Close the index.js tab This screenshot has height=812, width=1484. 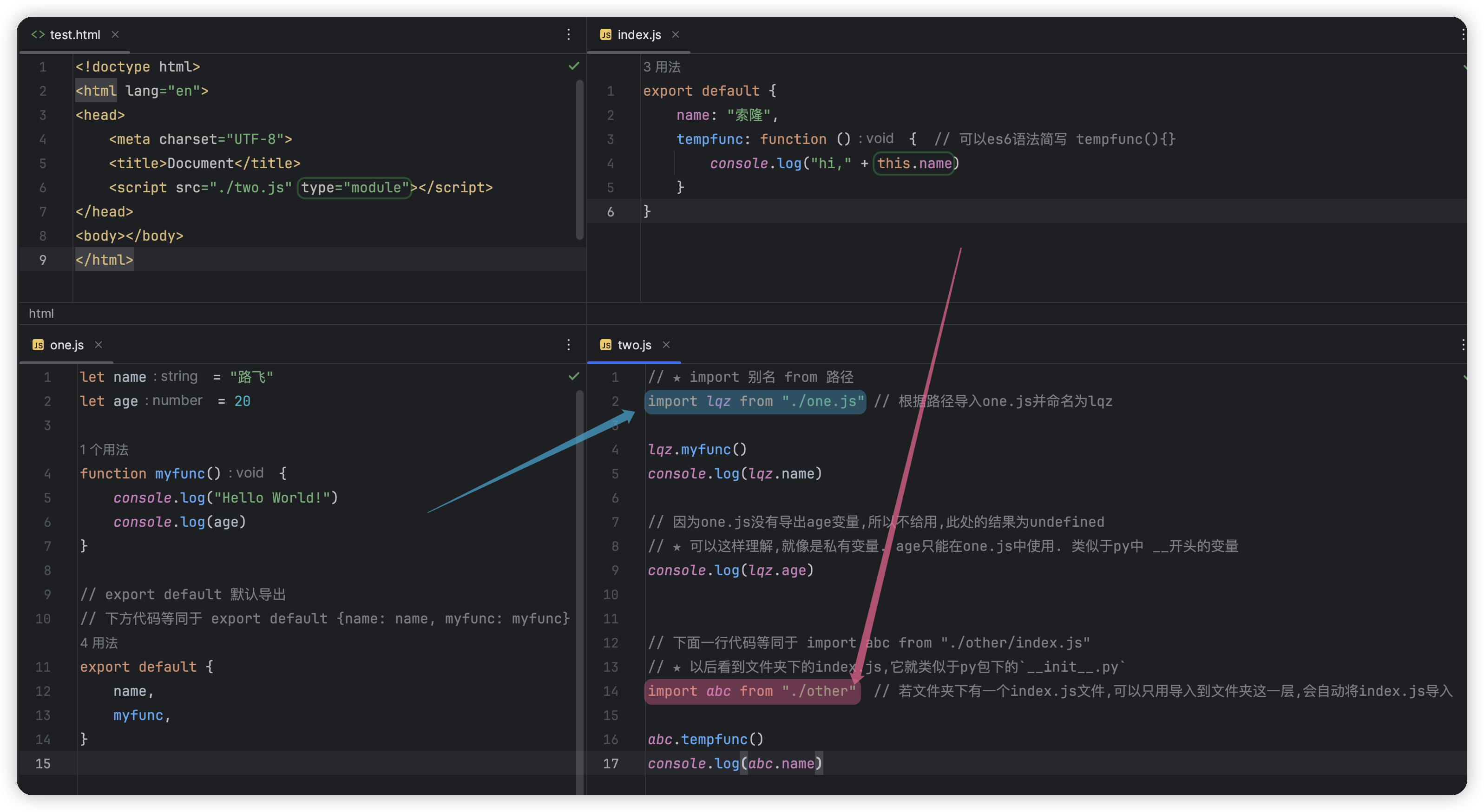tap(676, 34)
